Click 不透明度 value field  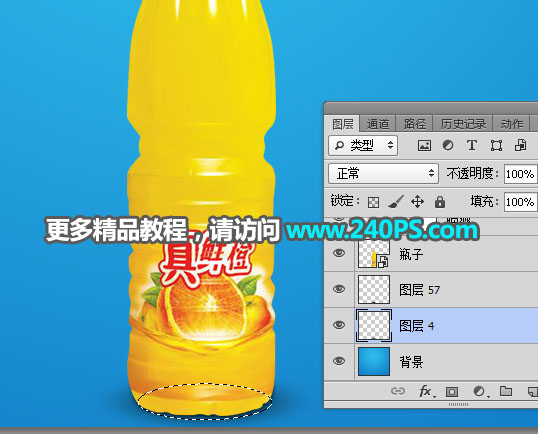click(521, 174)
